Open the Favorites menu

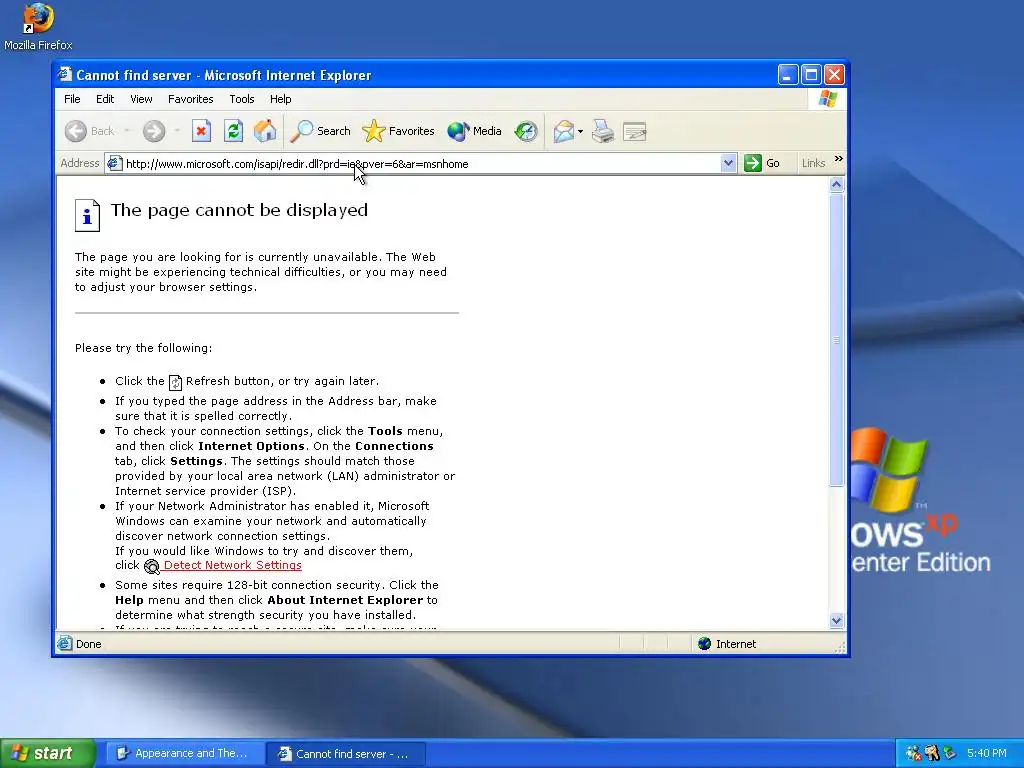(191, 99)
